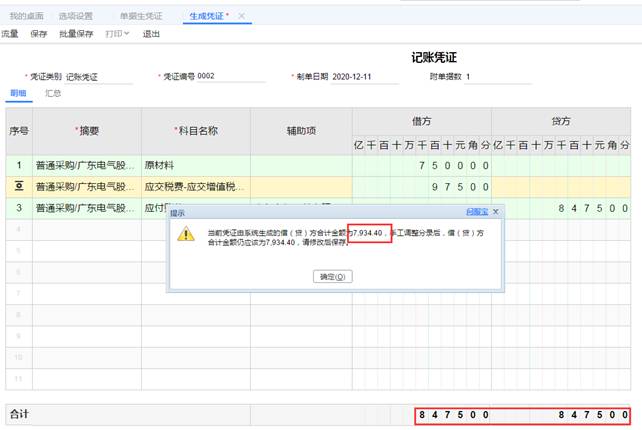Screen dimensions: 642x430
Task: Switch to 我的桌面 tab
Action: click(x=27, y=17)
